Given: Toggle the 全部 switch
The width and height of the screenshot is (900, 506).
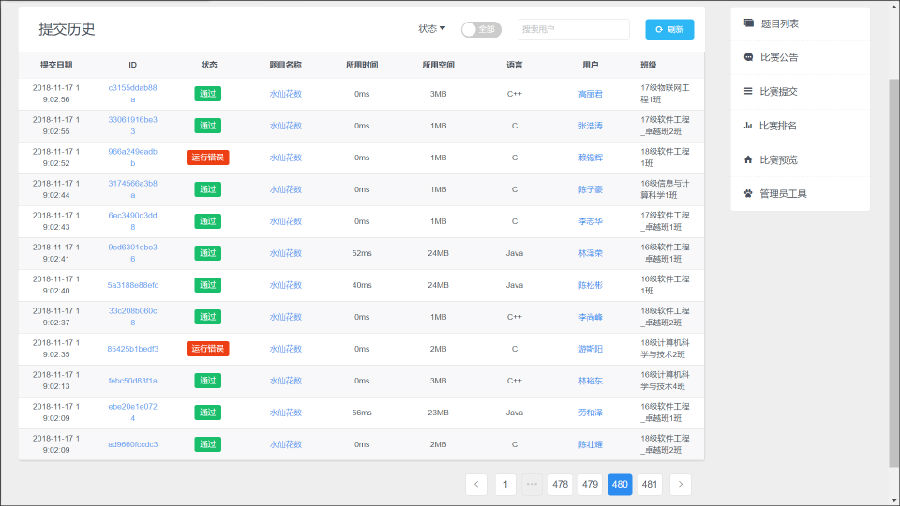Looking at the screenshot, I should pos(481,30).
